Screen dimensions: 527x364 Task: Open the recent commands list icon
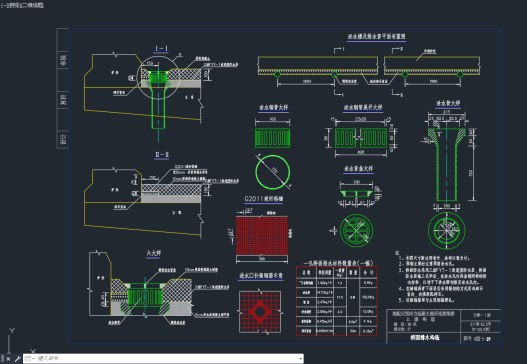pyautogui.click(x=29, y=359)
